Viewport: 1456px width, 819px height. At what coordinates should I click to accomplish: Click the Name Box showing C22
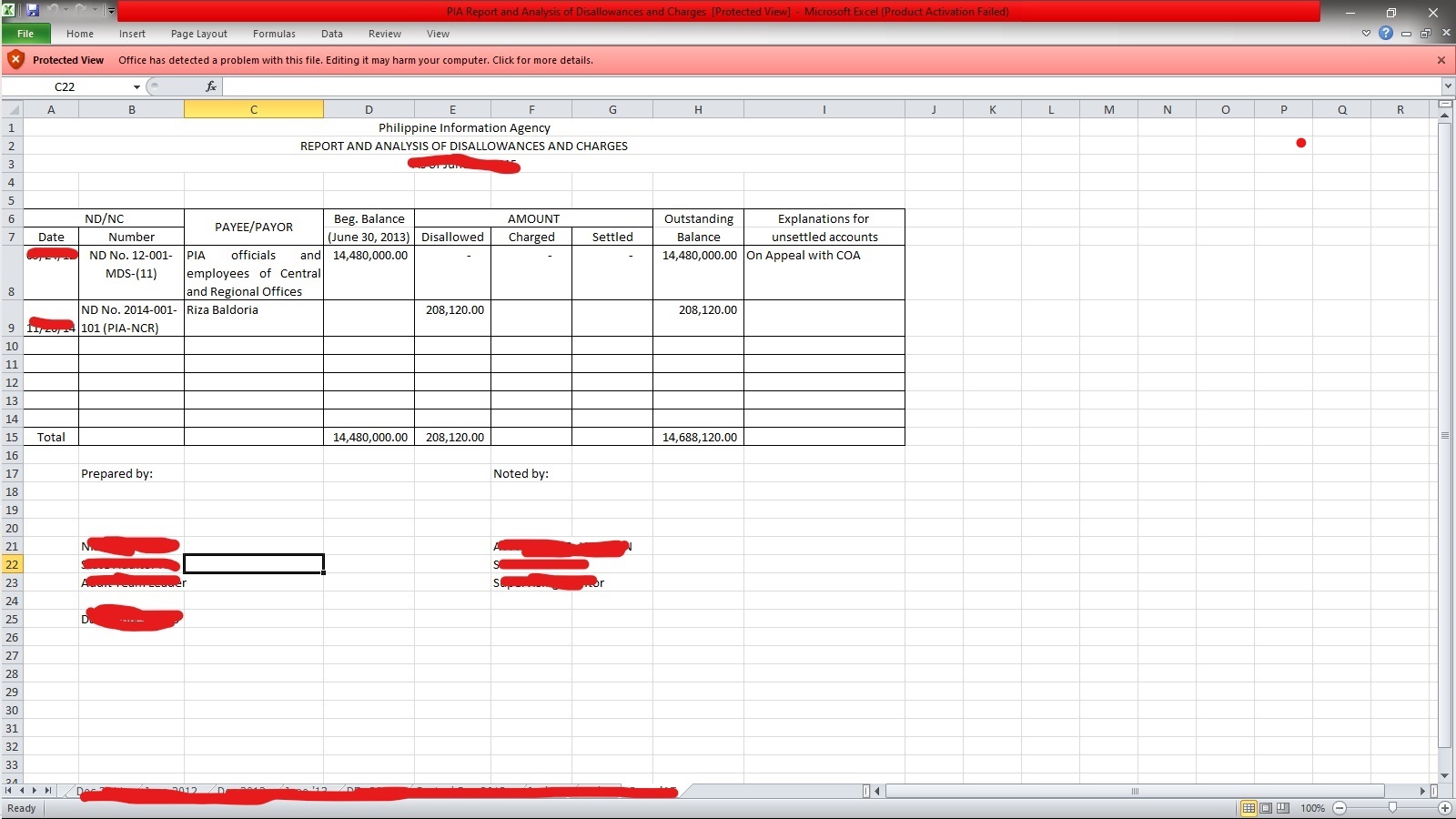point(66,86)
